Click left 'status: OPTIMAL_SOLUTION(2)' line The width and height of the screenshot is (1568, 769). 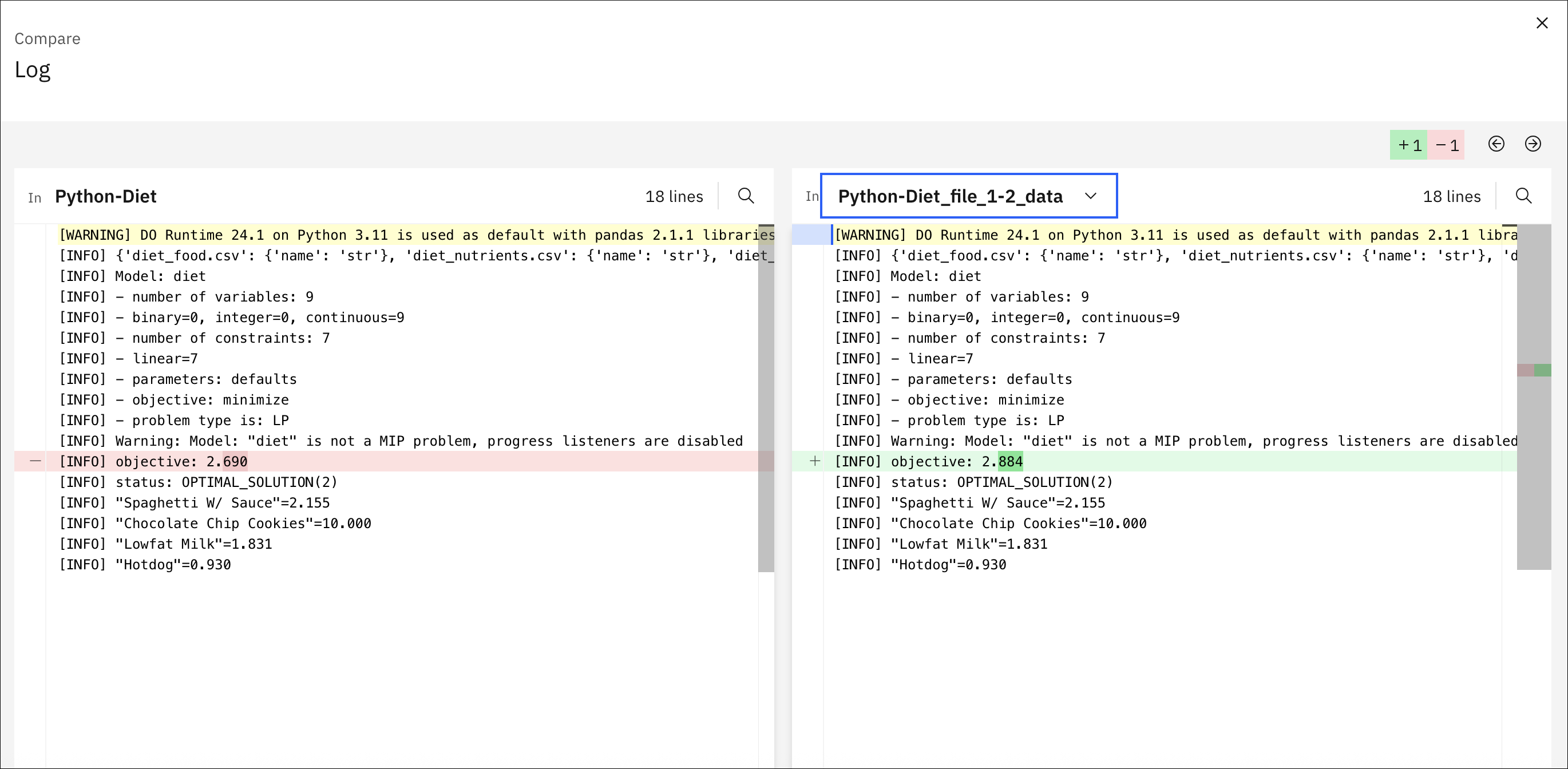[x=199, y=482]
